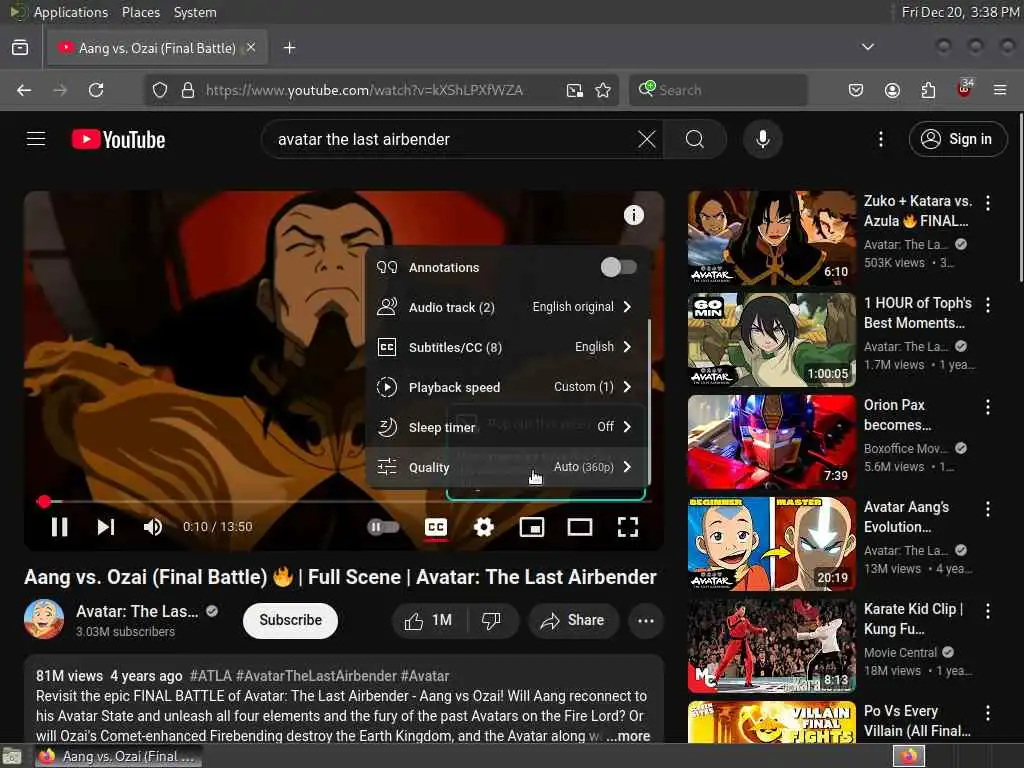Mute the video volume speaker icon

(152, 527)
